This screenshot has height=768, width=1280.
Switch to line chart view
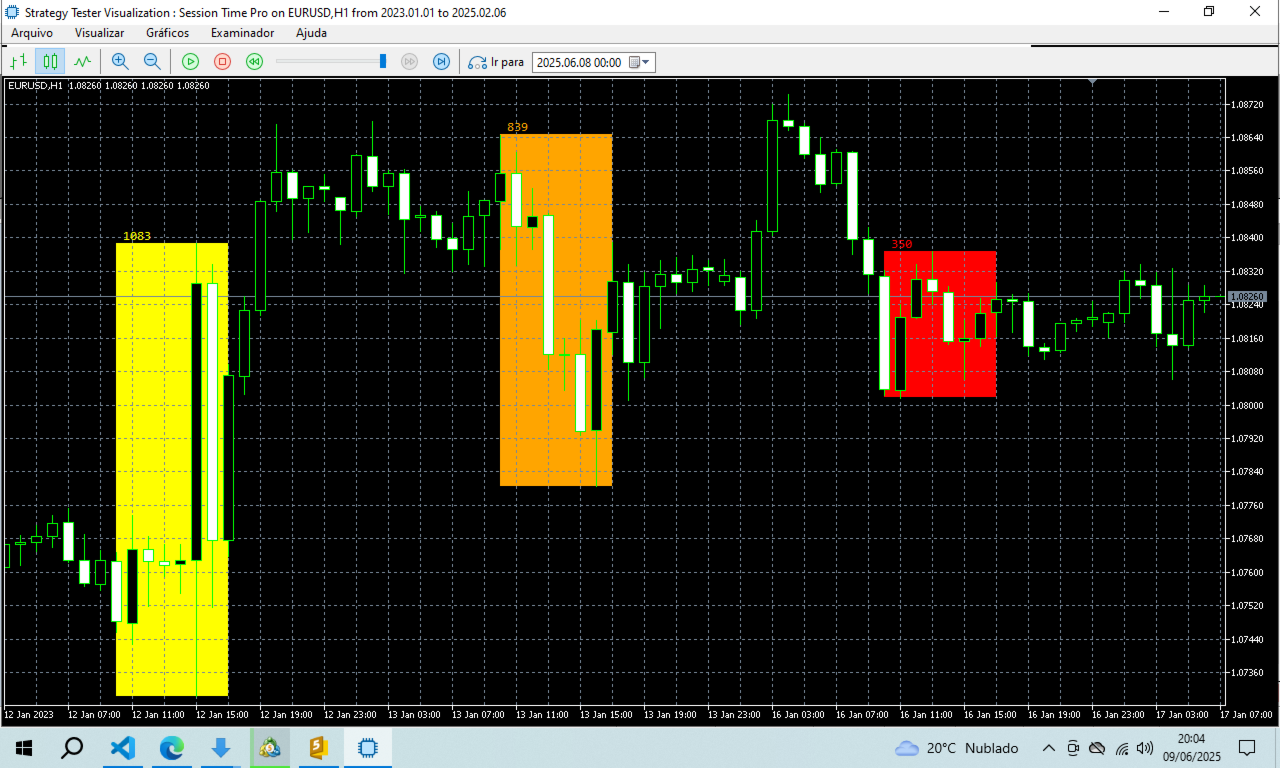(x=82, y=61)
